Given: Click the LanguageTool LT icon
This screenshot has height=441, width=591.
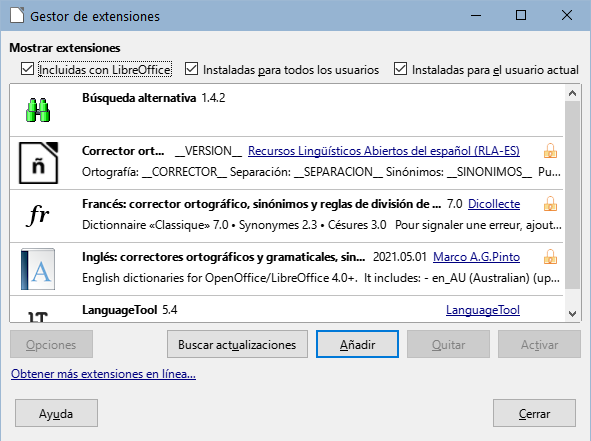Looking at the screenshot, I should (38, 317).
